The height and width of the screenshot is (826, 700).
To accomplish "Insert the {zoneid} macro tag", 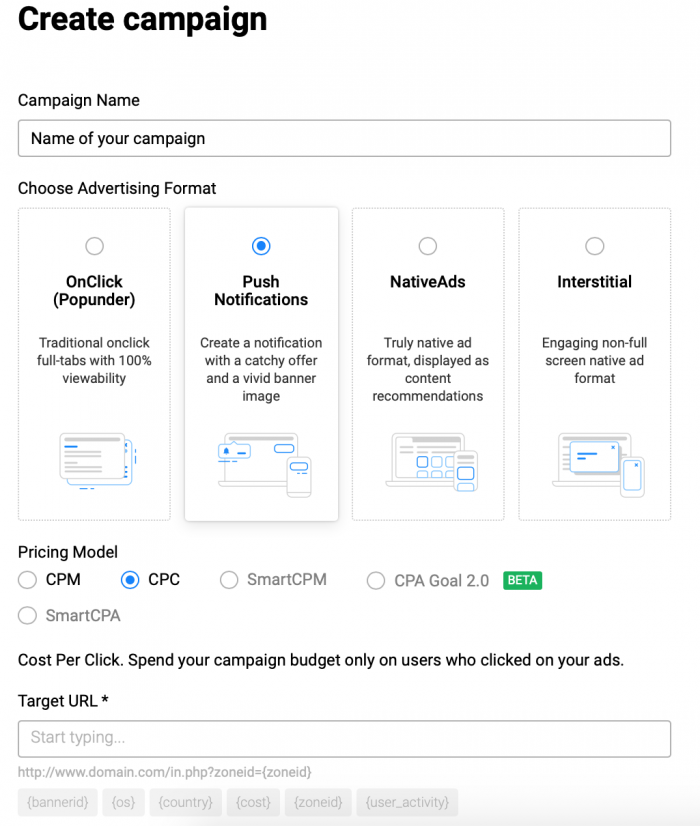I will [x=318, y=802].
